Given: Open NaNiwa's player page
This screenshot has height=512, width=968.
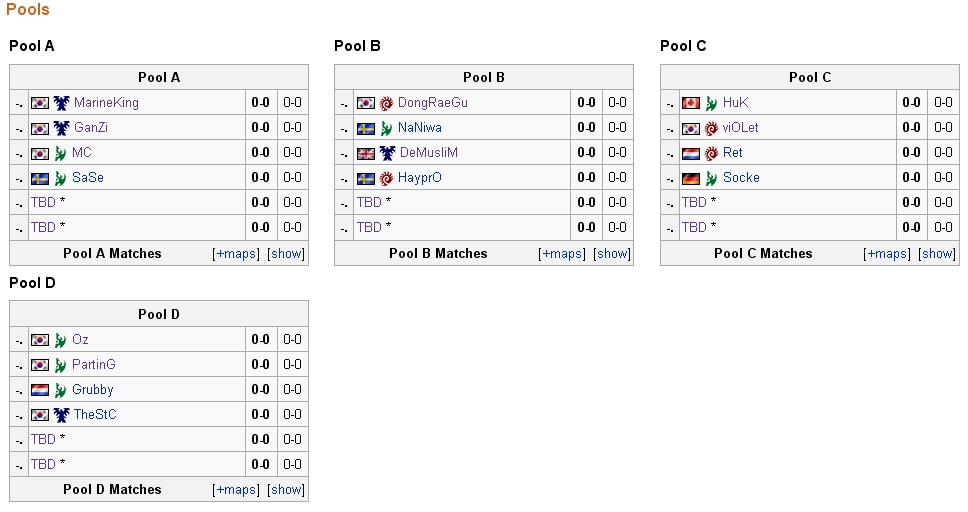Looking at the screenshot, I should (x=419, y=128).
